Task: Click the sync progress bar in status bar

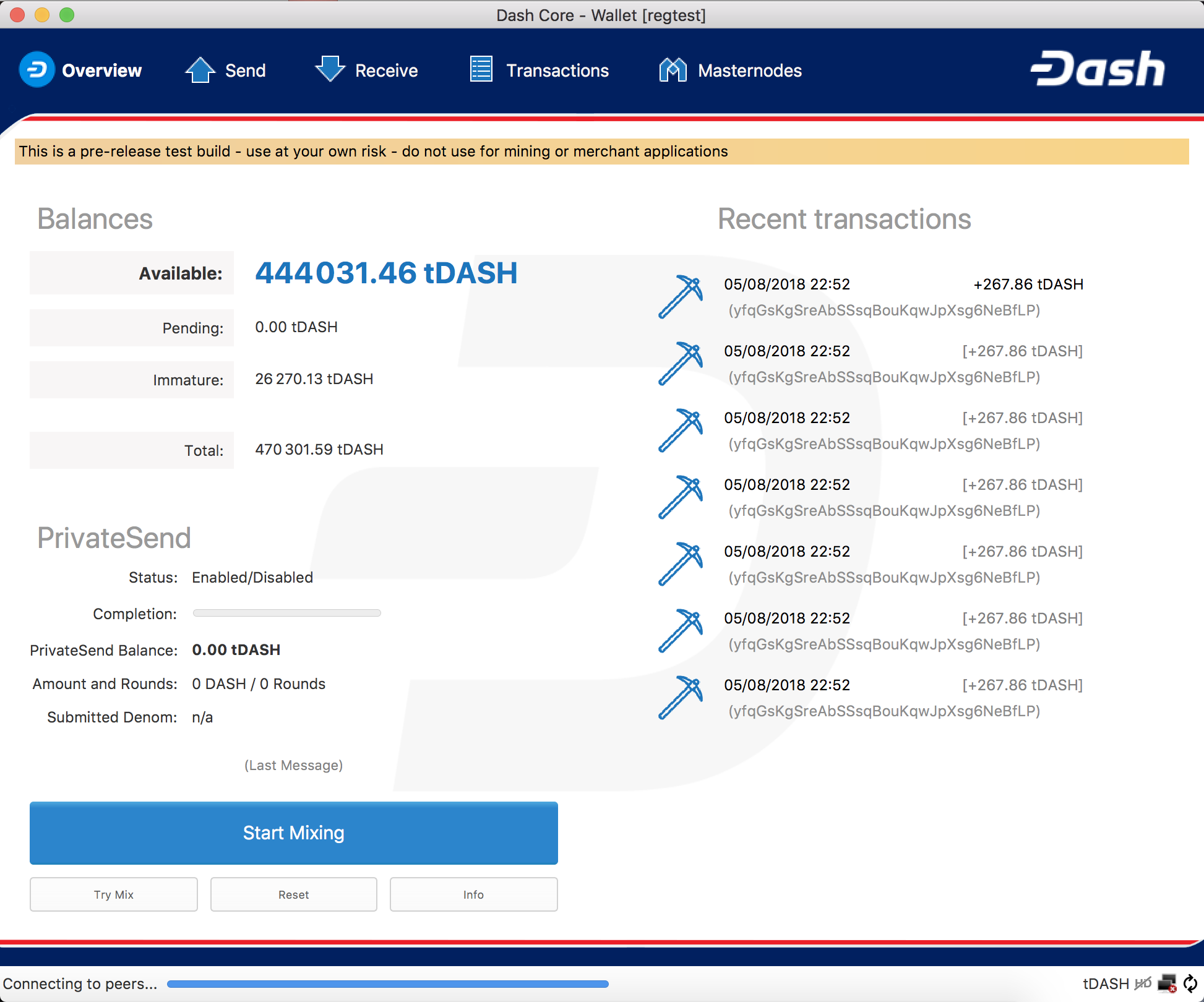Action: pos(388,983)
